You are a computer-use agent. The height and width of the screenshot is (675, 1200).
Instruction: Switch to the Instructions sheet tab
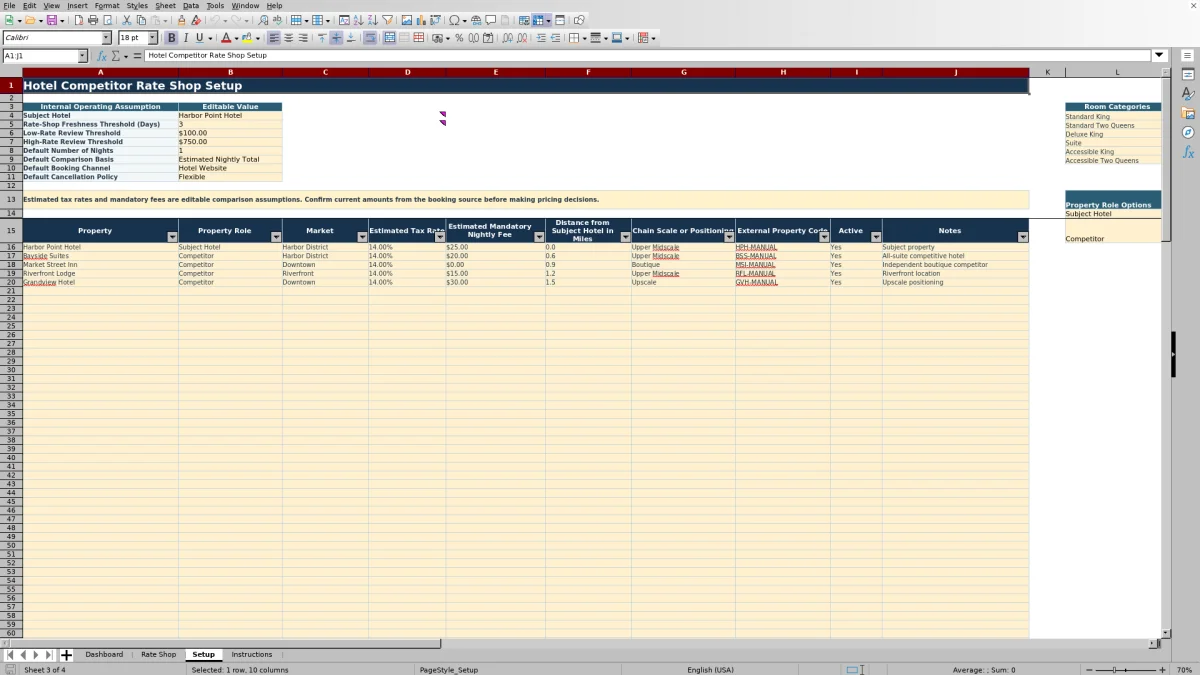[x=252, y=655]
